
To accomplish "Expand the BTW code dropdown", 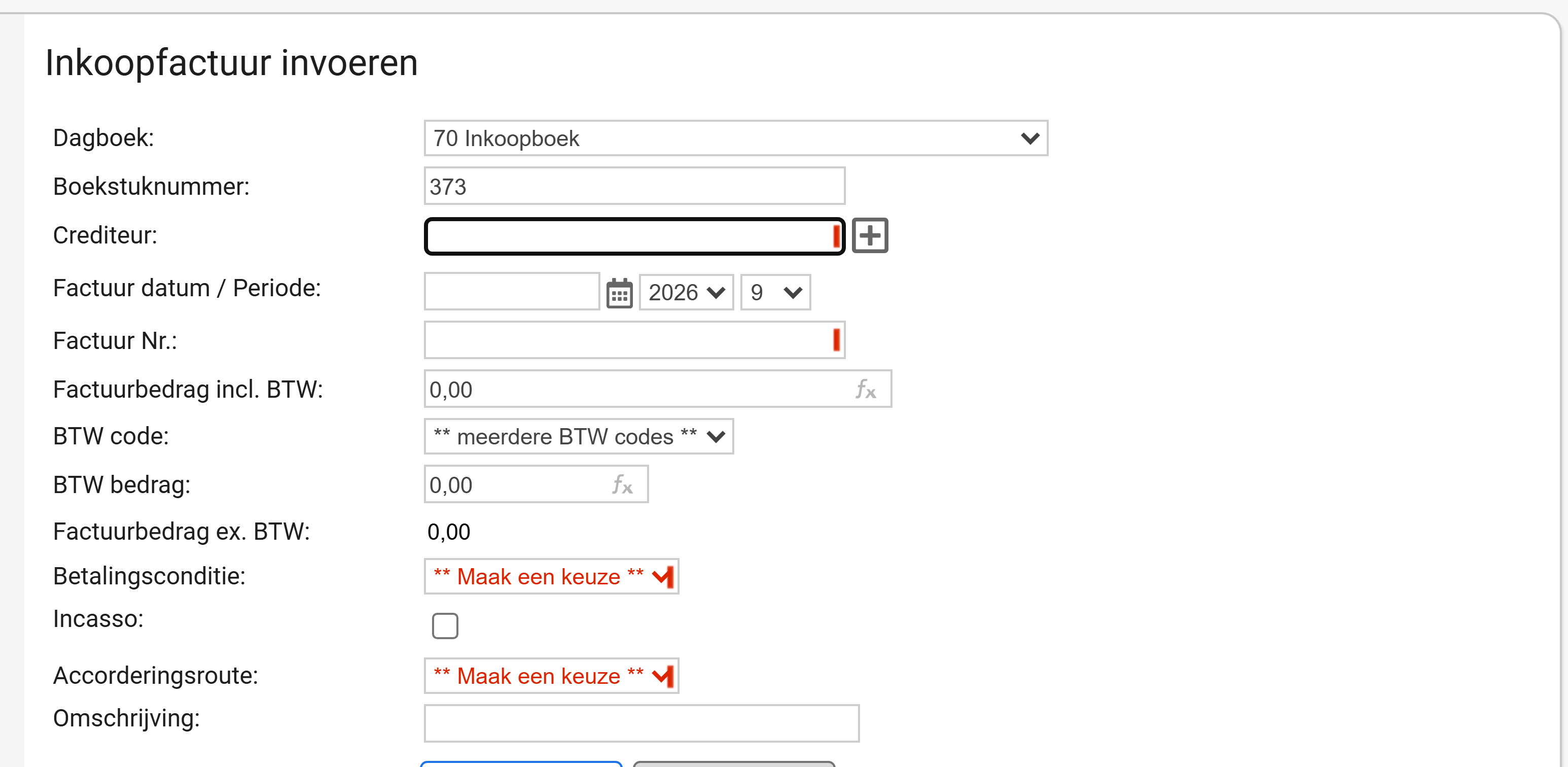I will [578, 436].
